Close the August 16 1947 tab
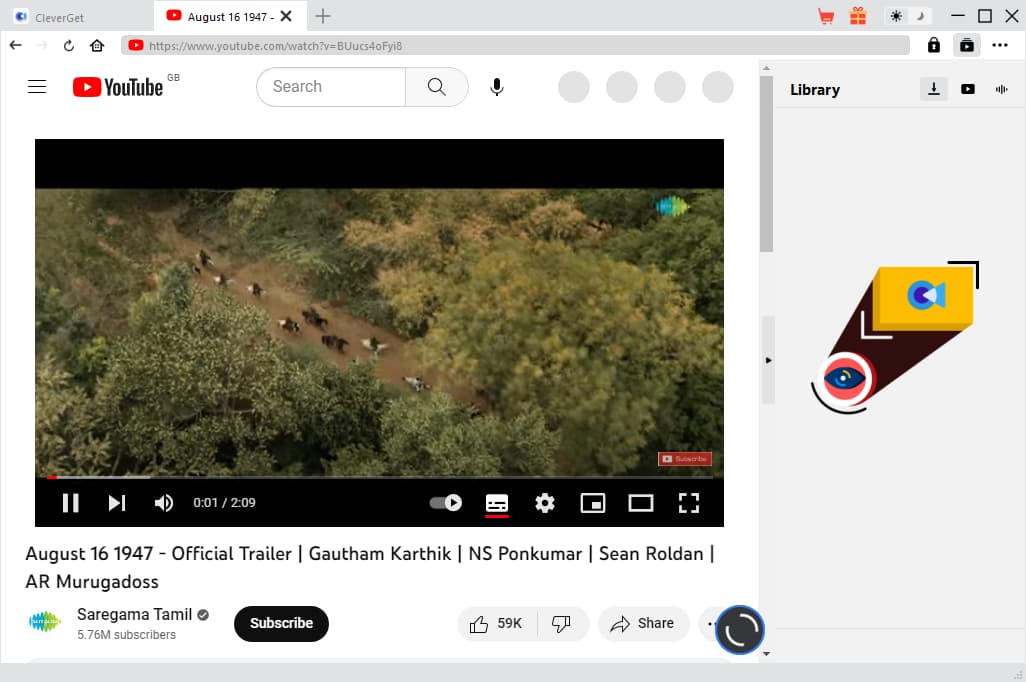The image size is (1026, 682). pyautogui.click(x=286, y=16)
